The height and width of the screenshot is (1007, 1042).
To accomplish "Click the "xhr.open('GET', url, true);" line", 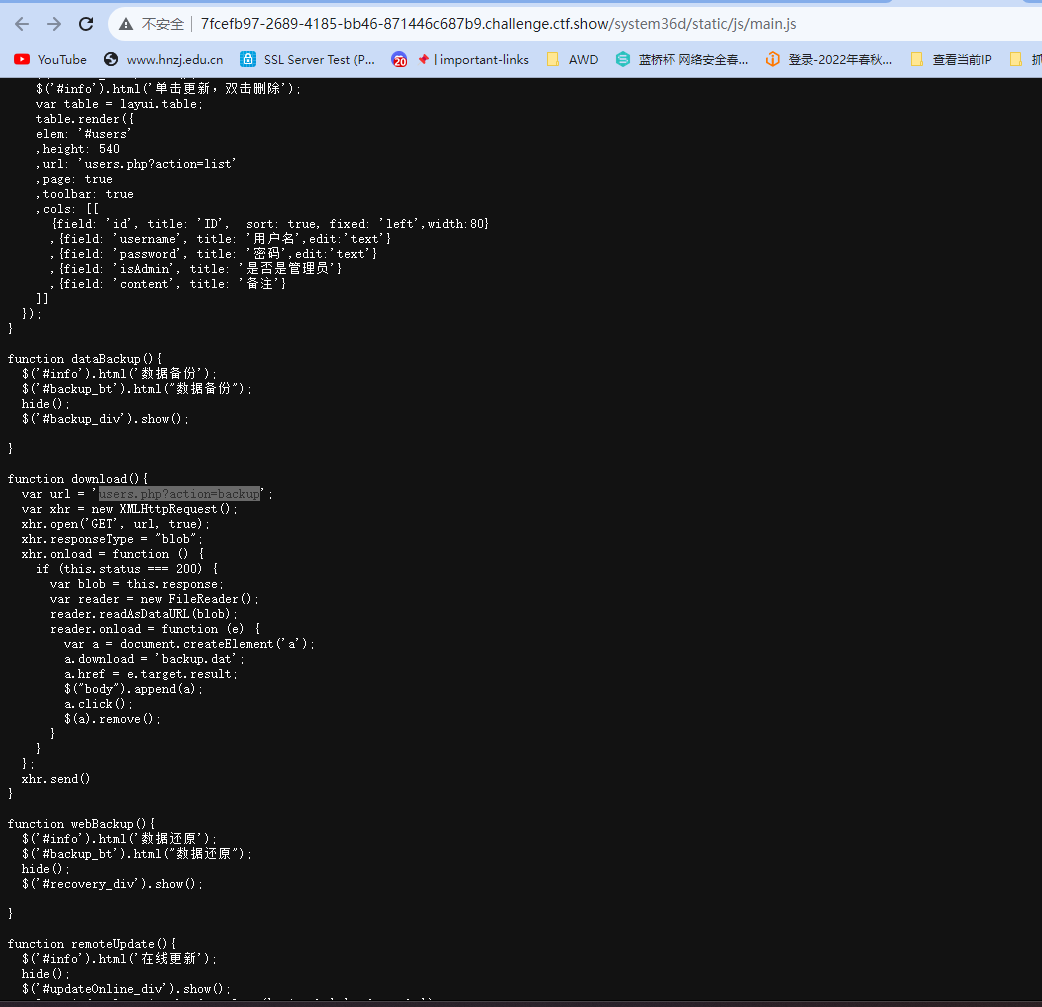I will tap(116, 524).
